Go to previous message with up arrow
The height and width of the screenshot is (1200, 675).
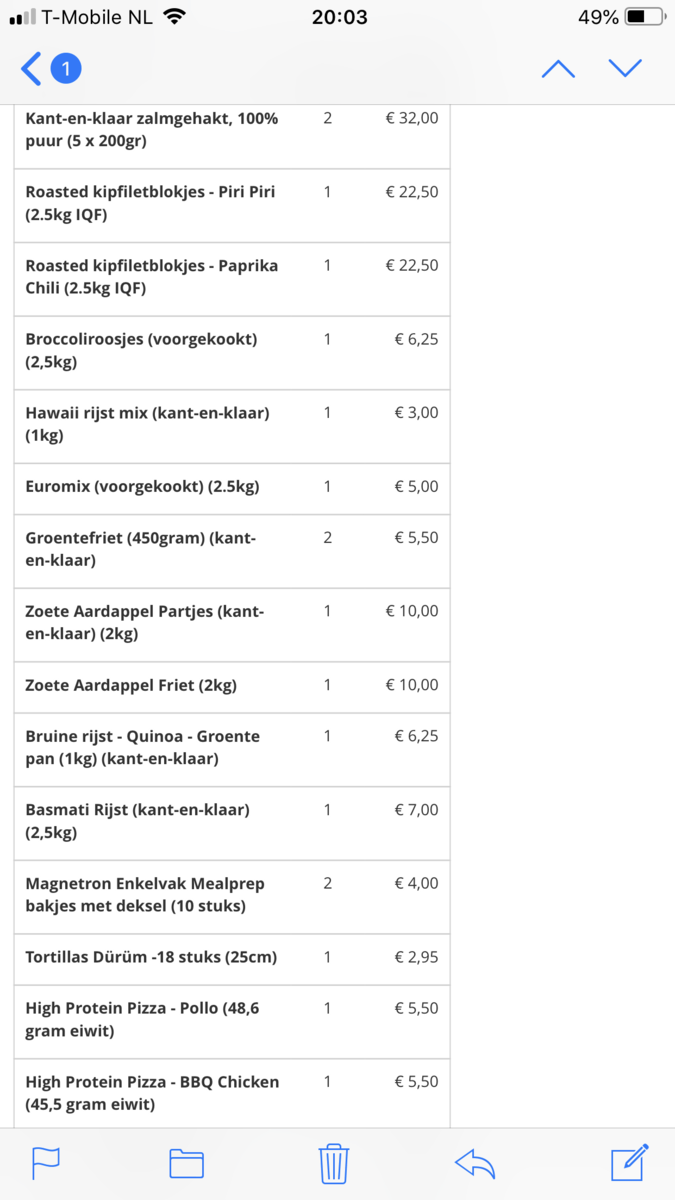click(x=558, y=69)
